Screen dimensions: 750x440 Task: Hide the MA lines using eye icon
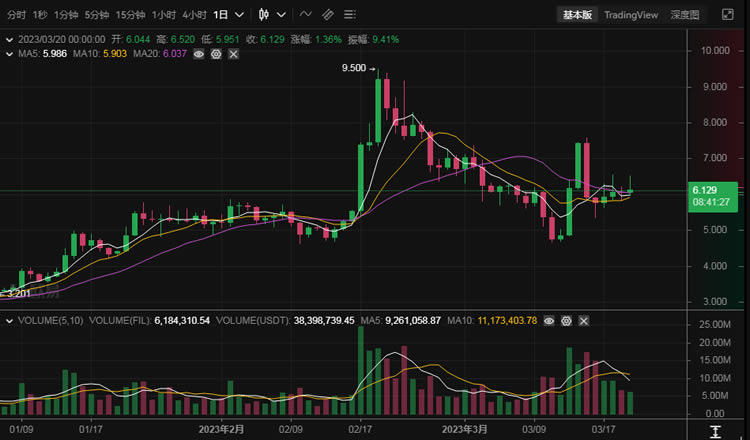point(199,54)
